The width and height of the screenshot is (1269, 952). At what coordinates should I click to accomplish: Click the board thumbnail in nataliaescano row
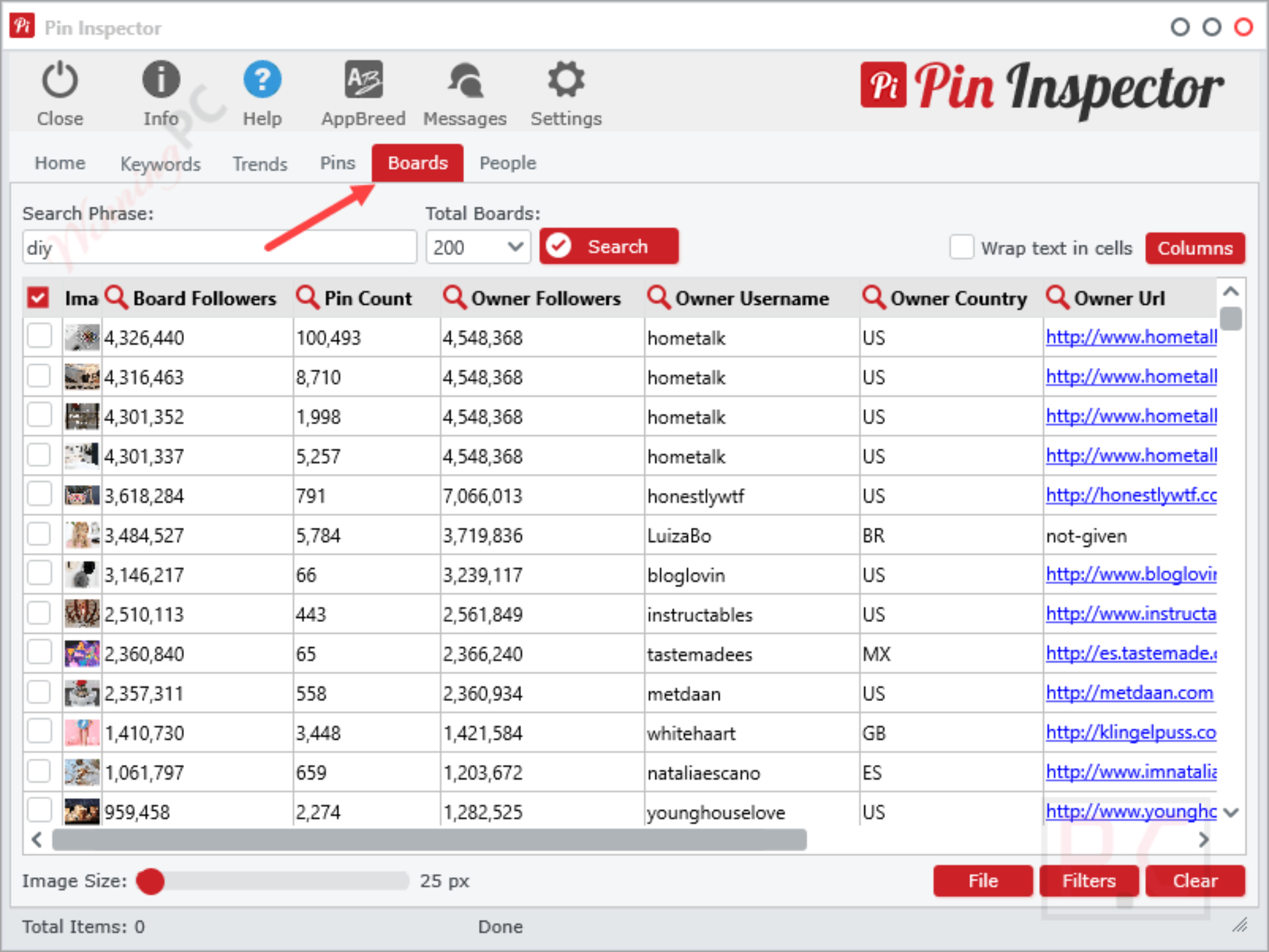coord(82,772)
